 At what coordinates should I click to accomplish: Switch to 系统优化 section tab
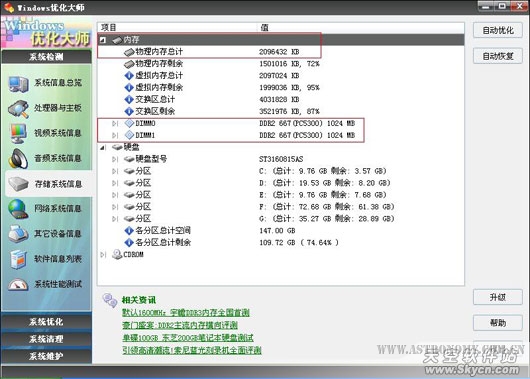pos(46,322)
